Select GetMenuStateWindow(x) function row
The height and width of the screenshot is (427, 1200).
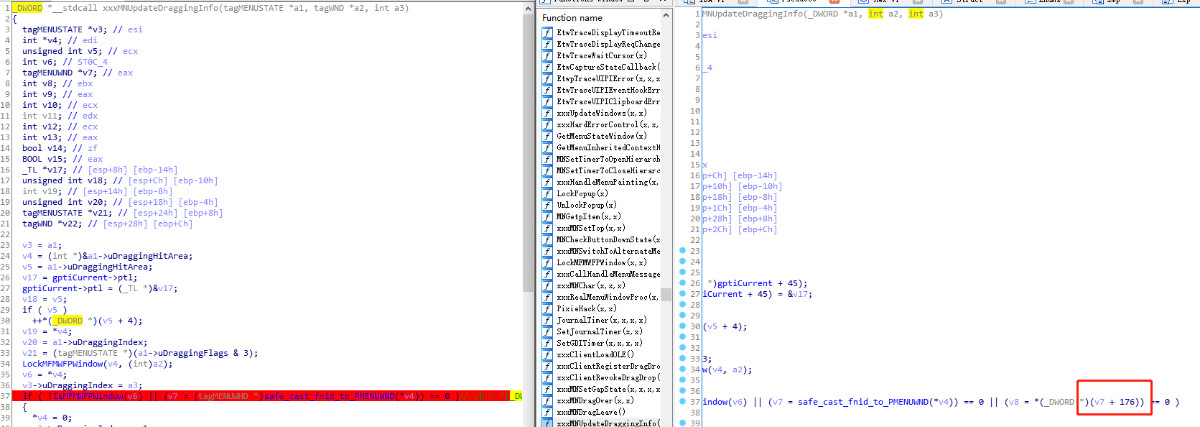(601, 136)
